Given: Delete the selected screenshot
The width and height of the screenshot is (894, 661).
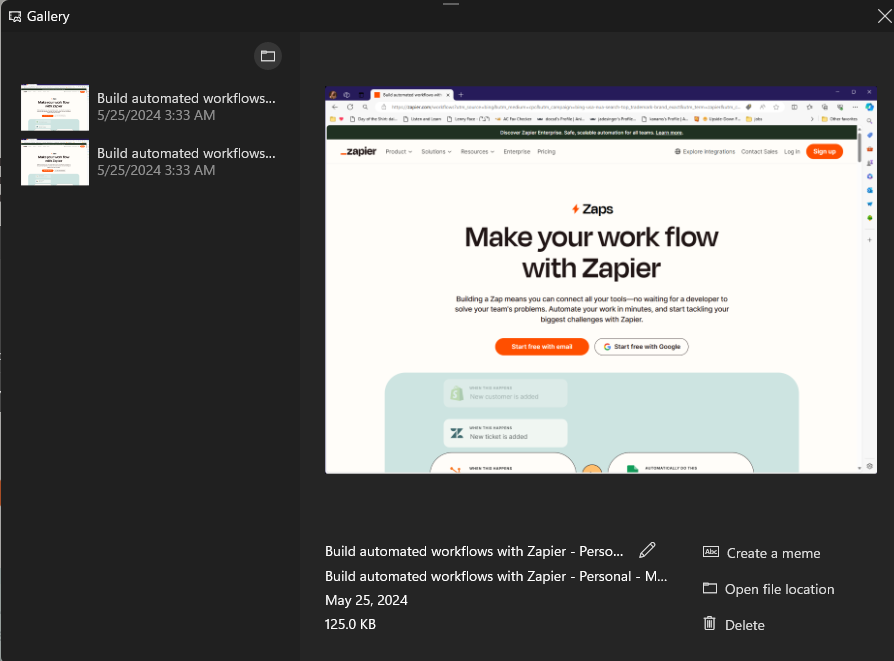Looking at the screenshot, I should pos(733,624).
